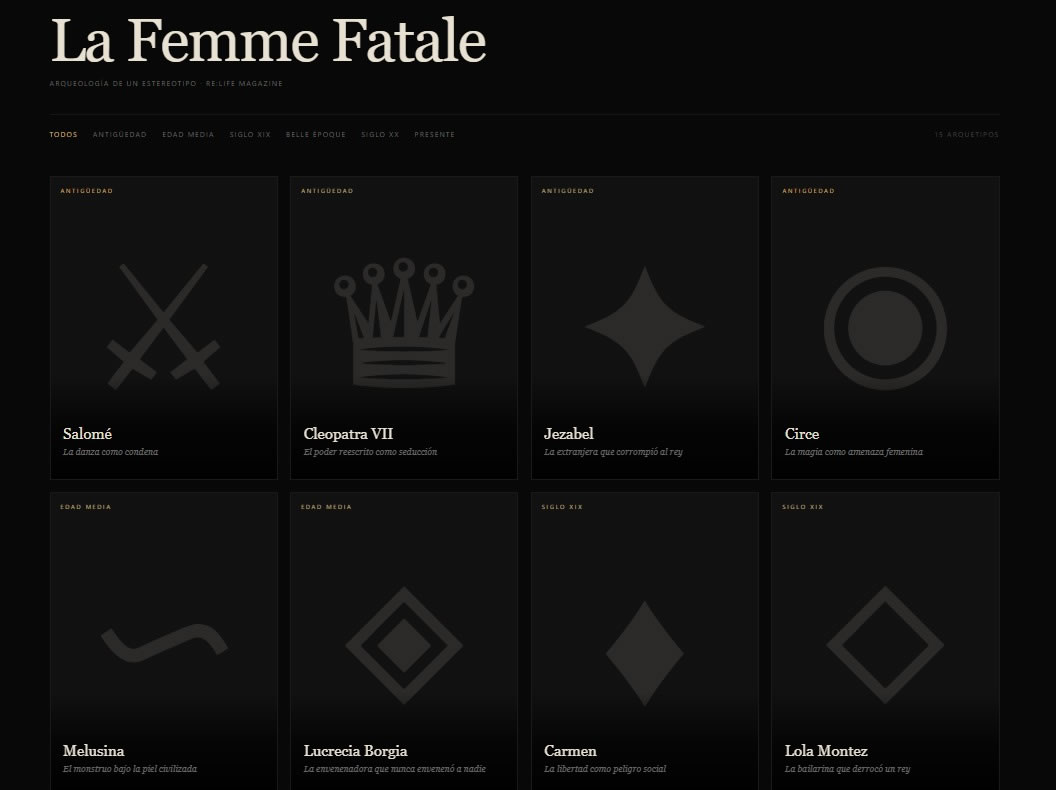
Task: Click 'La envenenadora que nunca envenenó a nadie'
Action: coord(395,768)
